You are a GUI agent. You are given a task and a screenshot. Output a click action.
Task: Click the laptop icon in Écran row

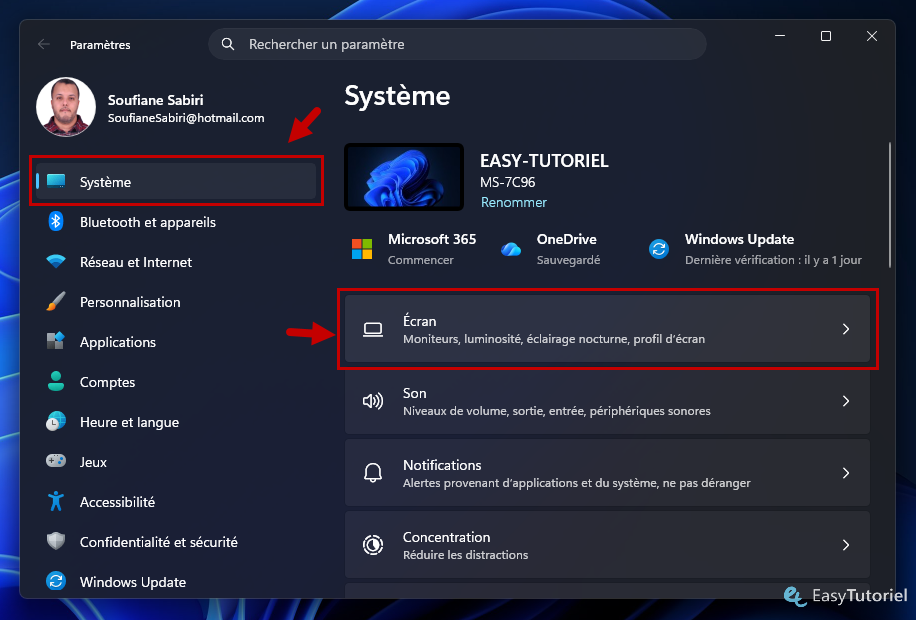pyautogui.click(x=373, y=330)
